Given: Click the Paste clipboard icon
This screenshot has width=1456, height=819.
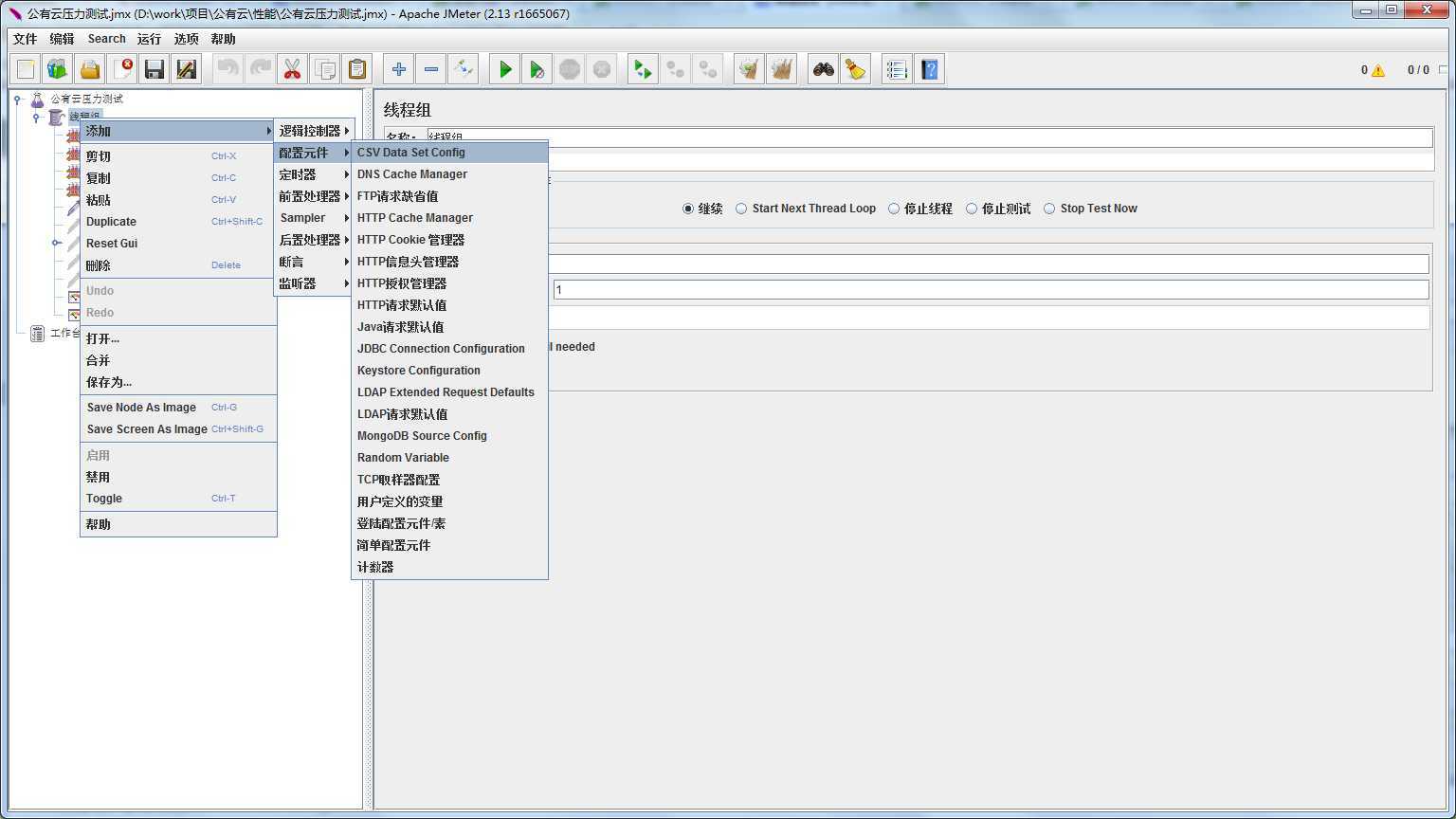Looking at the screenshot, I should [357, 69].
